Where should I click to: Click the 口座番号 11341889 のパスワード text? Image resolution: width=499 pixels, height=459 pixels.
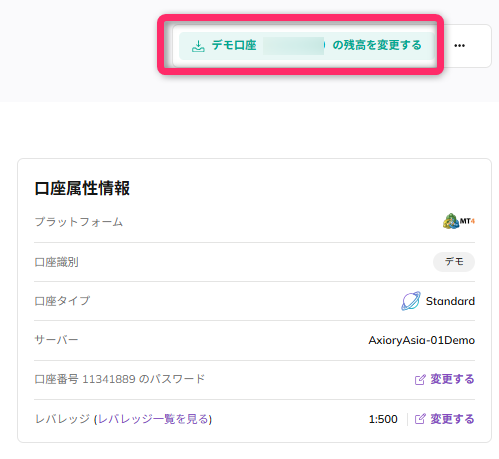(x=120, y=379)
